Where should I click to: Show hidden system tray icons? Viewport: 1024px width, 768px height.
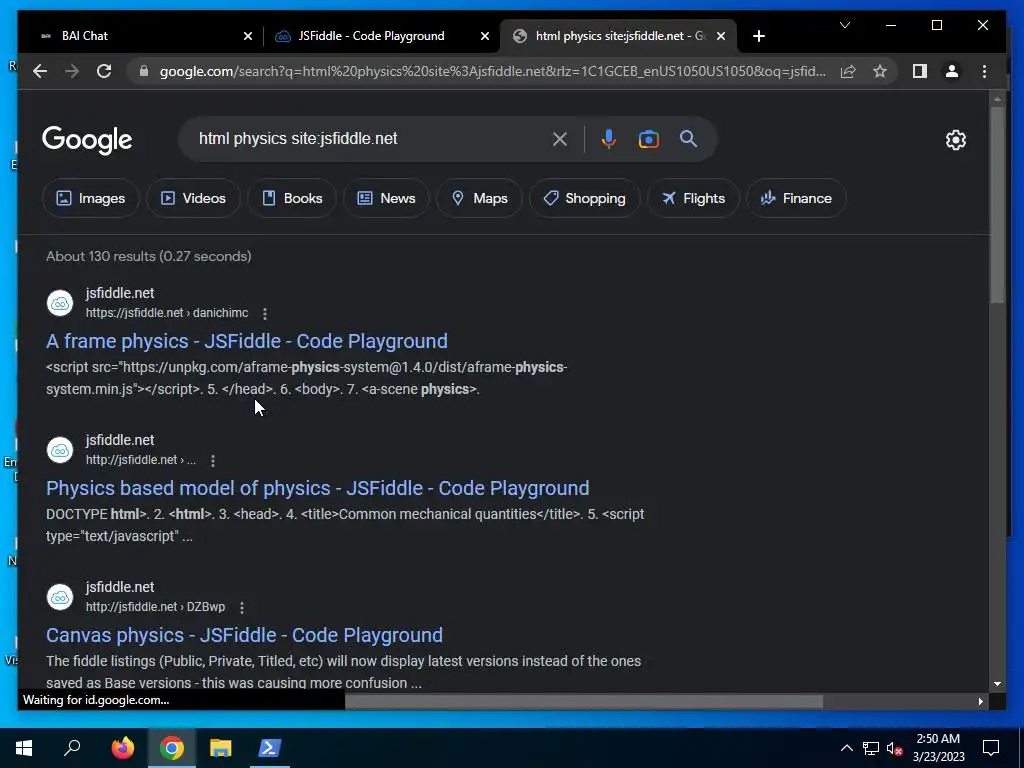point(846,748)
